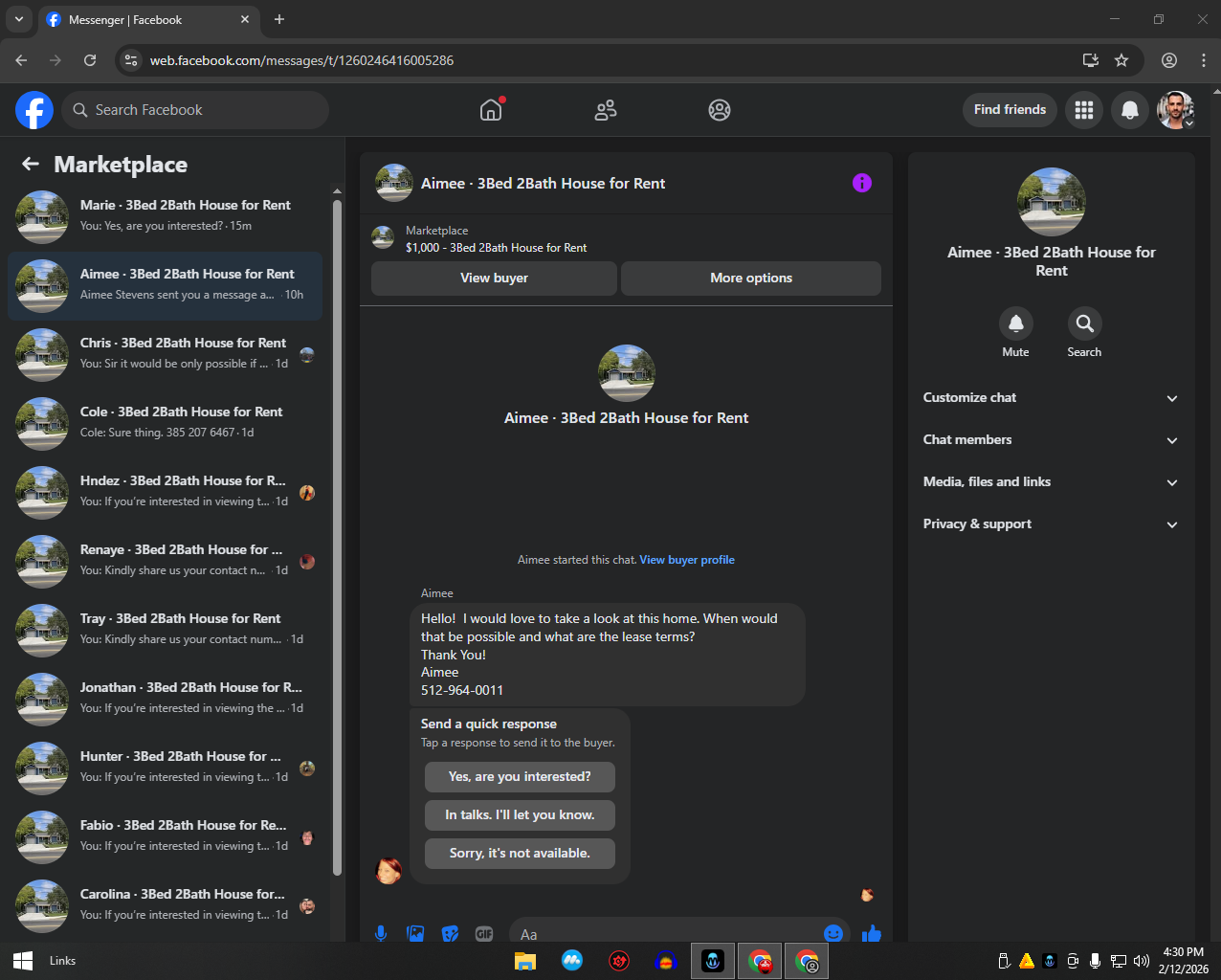Choose a GIF using the GIF icon

tap(484, 933)
